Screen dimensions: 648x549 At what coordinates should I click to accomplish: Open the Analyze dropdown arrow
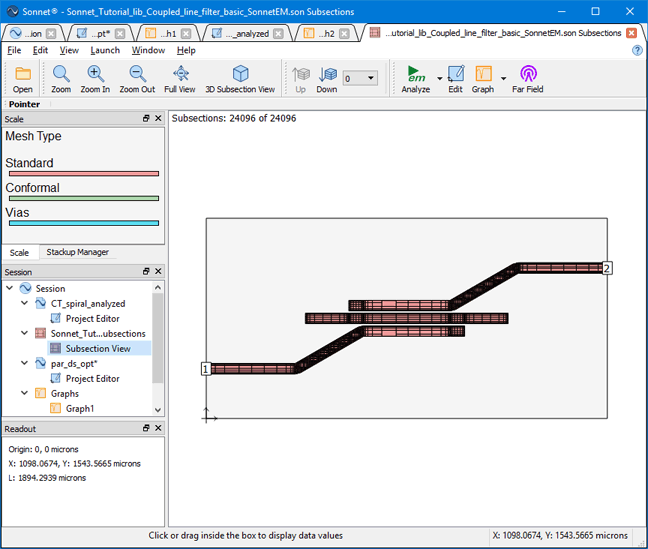pyautogui.click(x=439, y=79)
